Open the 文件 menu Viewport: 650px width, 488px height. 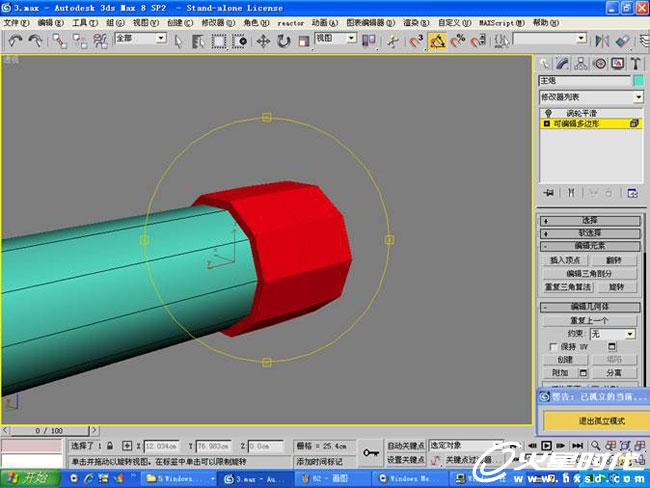[16, 23]
